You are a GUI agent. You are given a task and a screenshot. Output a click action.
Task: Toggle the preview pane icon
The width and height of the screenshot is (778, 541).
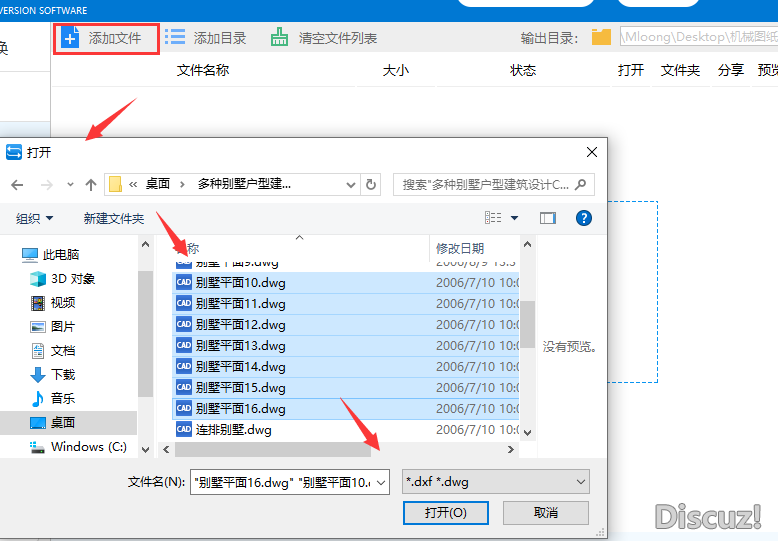click(547, 218)
